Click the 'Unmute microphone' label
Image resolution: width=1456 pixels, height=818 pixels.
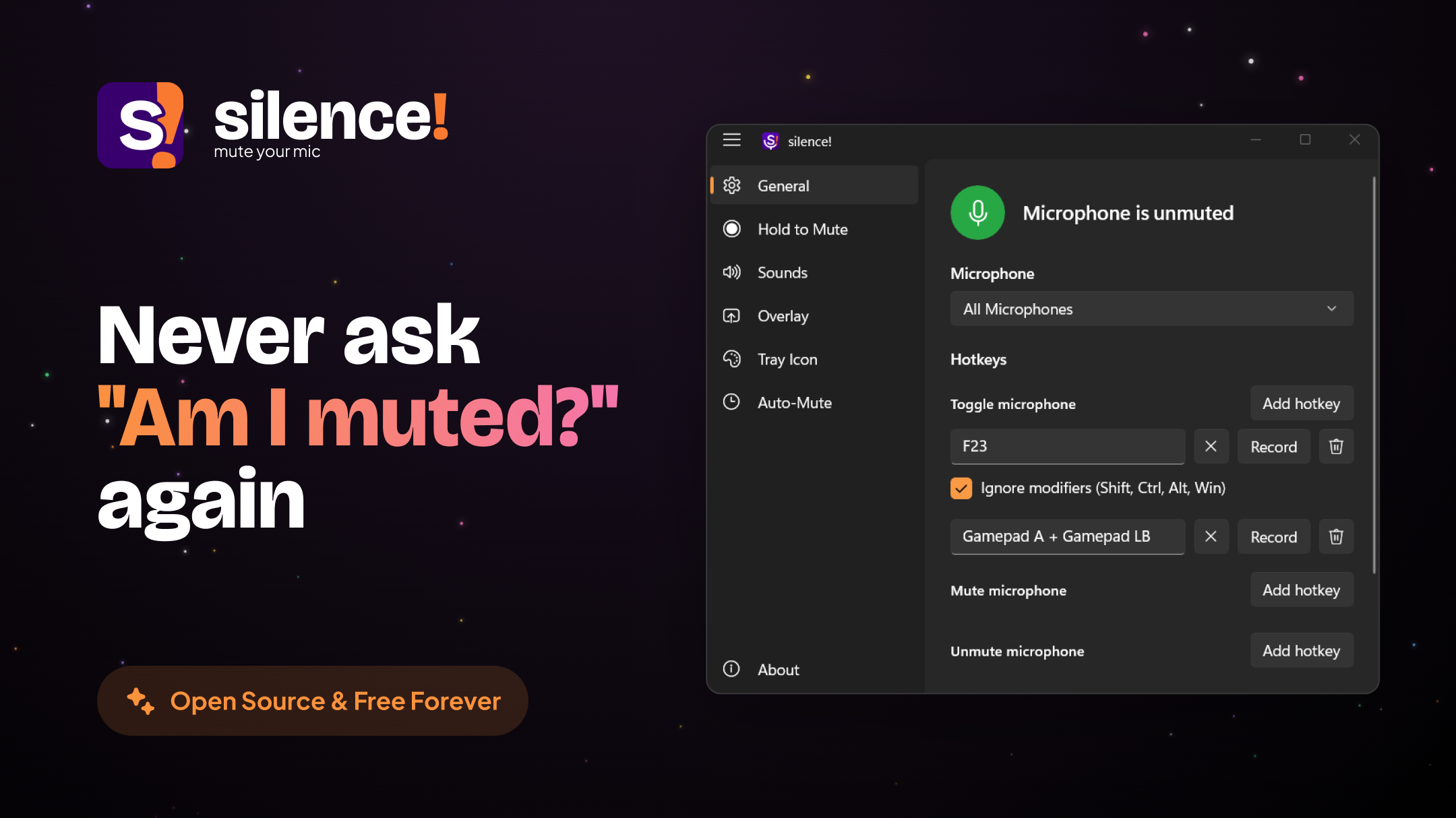[1017, 651]
